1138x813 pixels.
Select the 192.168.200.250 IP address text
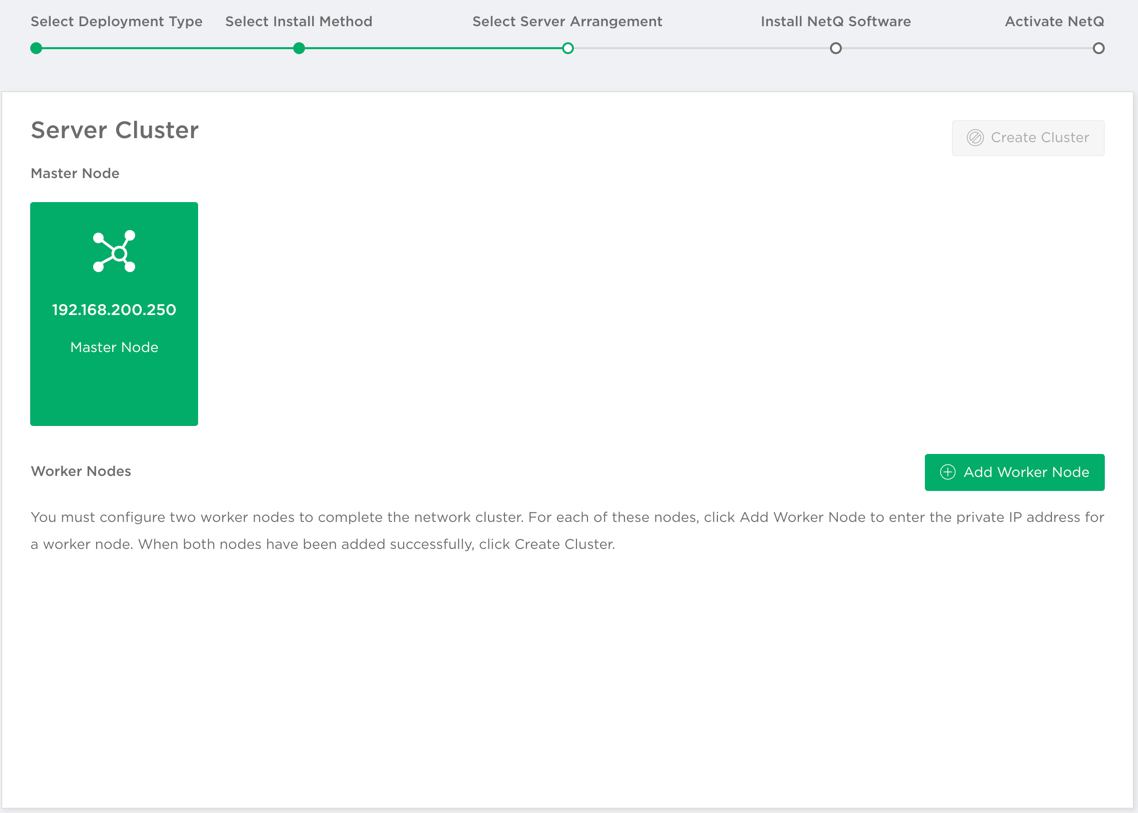(114, 310)
